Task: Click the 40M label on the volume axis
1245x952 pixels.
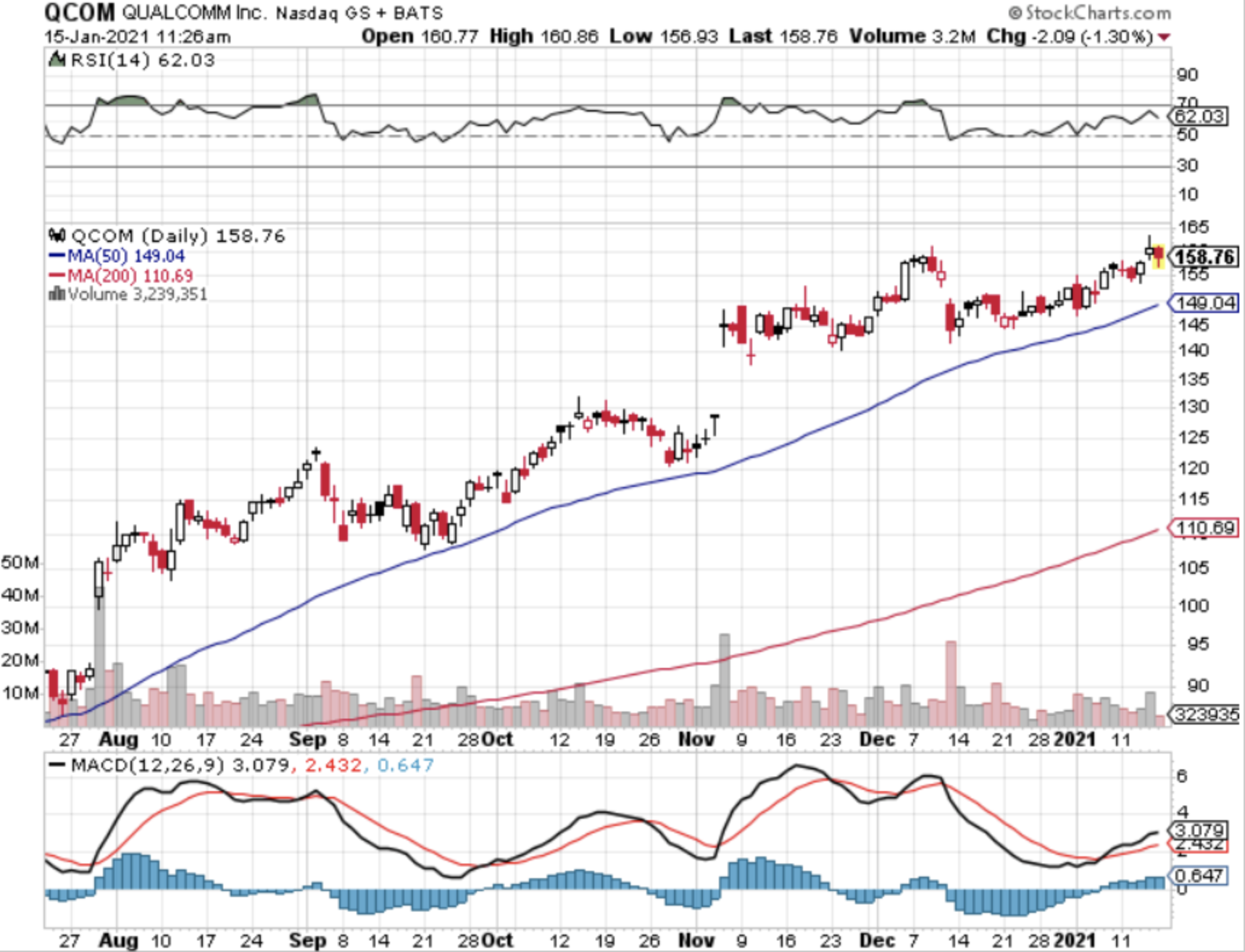Action: click(x=20, y=595)
